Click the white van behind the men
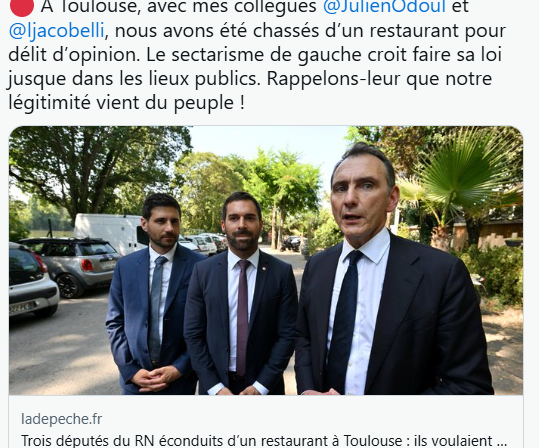Viewport: 539px width, 448px height. [108, 230]
